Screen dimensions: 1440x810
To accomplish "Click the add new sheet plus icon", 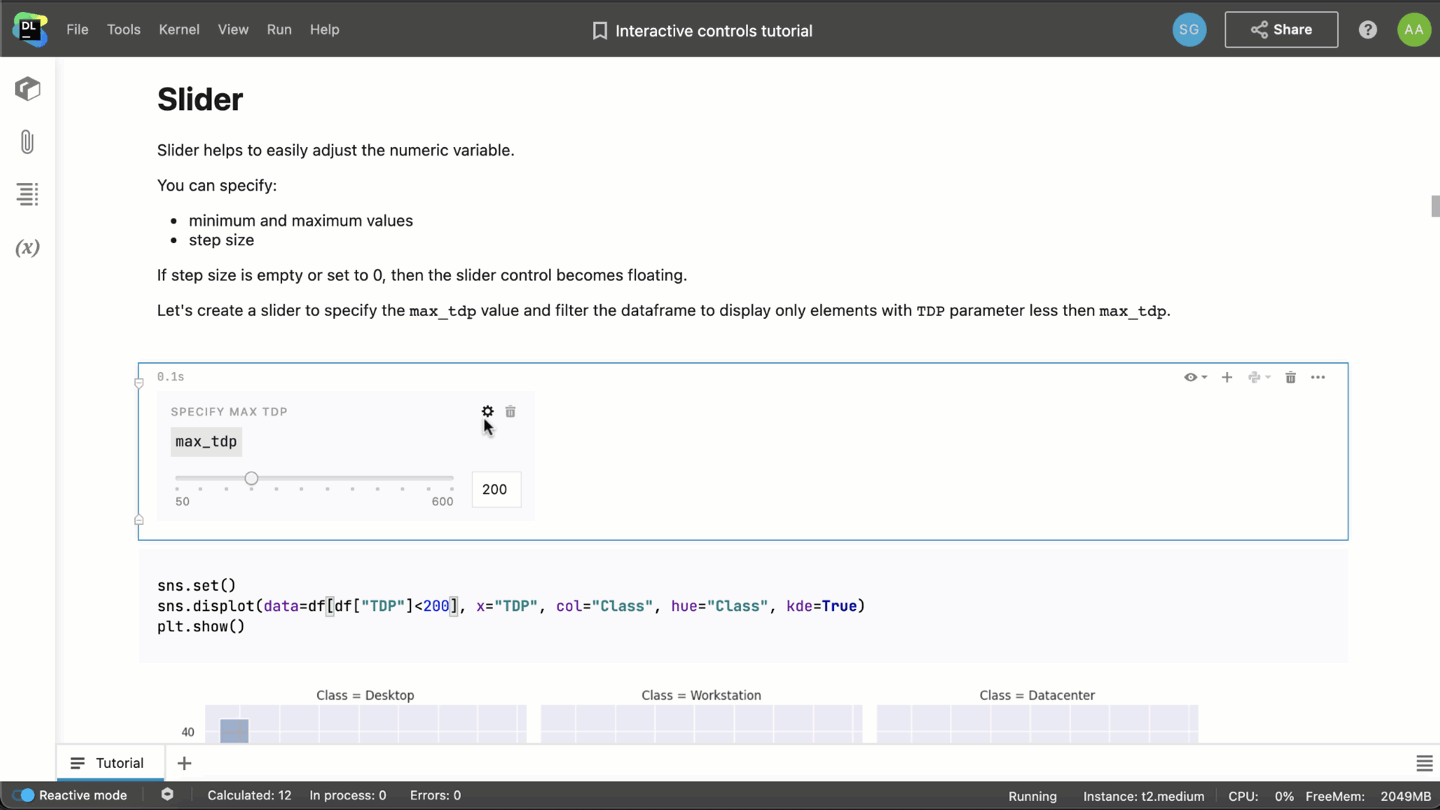I will pos(184,763).
